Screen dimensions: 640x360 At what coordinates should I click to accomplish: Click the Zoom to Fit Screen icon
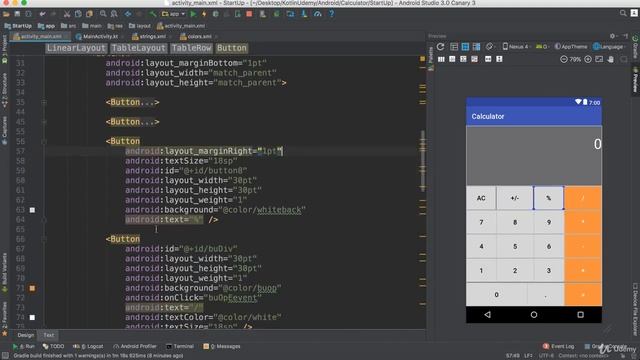coord(599,60)
